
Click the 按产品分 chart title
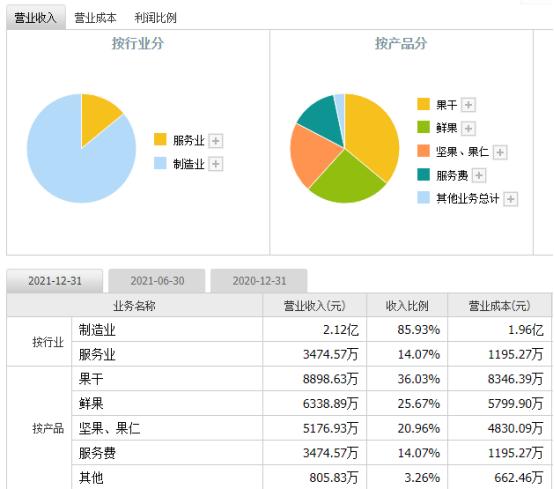(x=401, y=43)
